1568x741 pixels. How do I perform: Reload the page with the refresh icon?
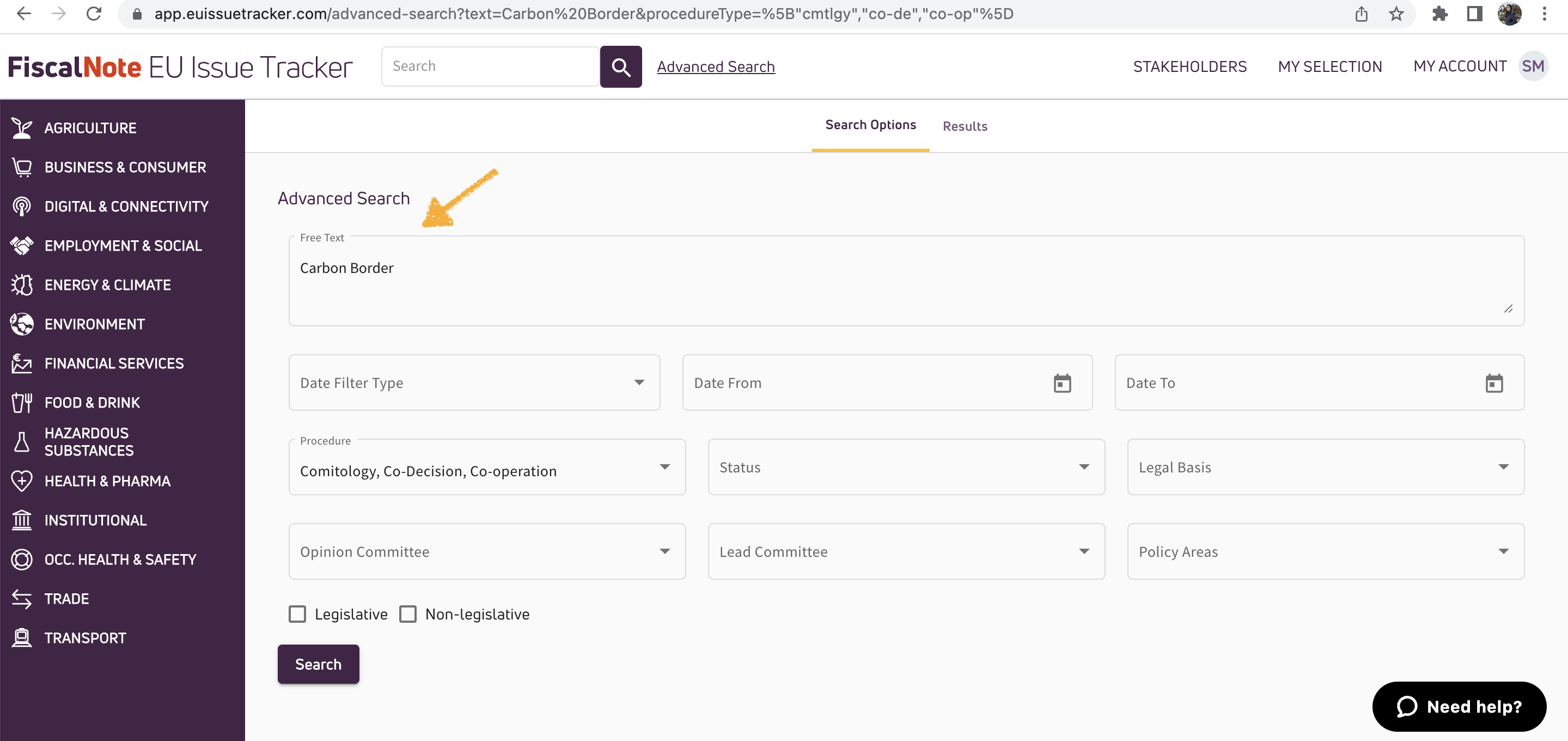pos(94,14)
